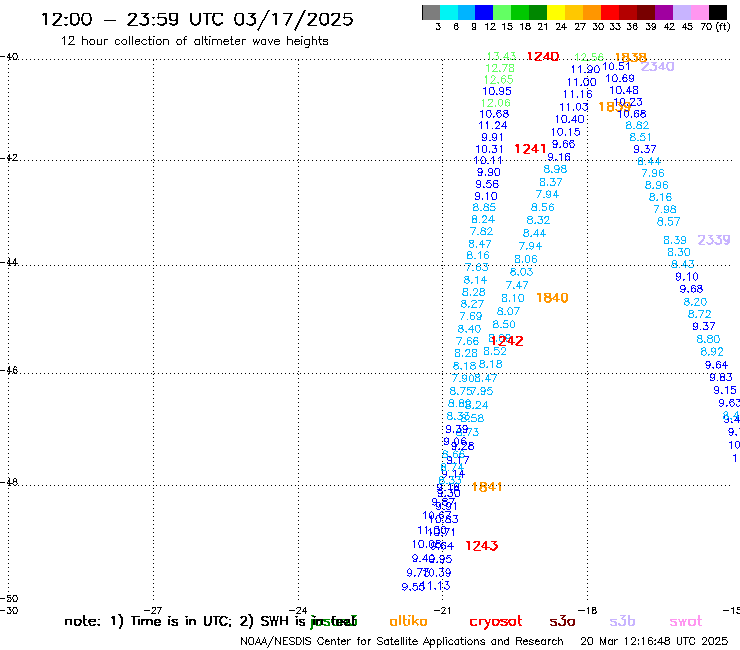Select the red 1242 time marker

pos(507,341)
